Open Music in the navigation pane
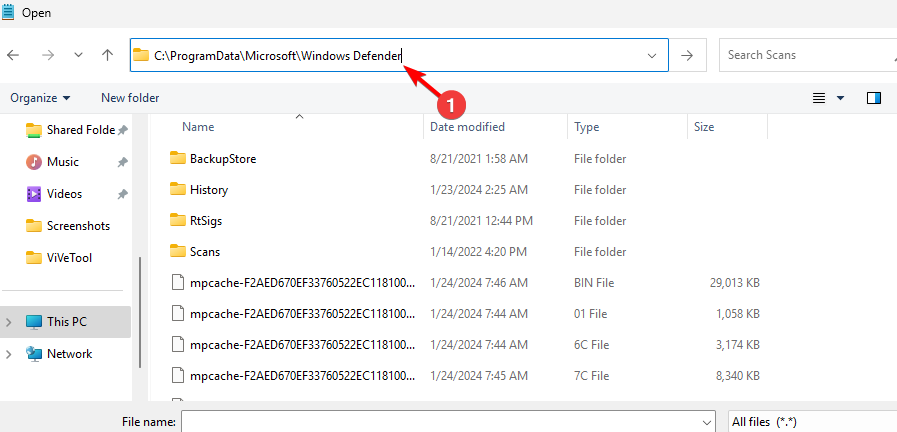Screen dimensions: 897x432 pos(53,162)
